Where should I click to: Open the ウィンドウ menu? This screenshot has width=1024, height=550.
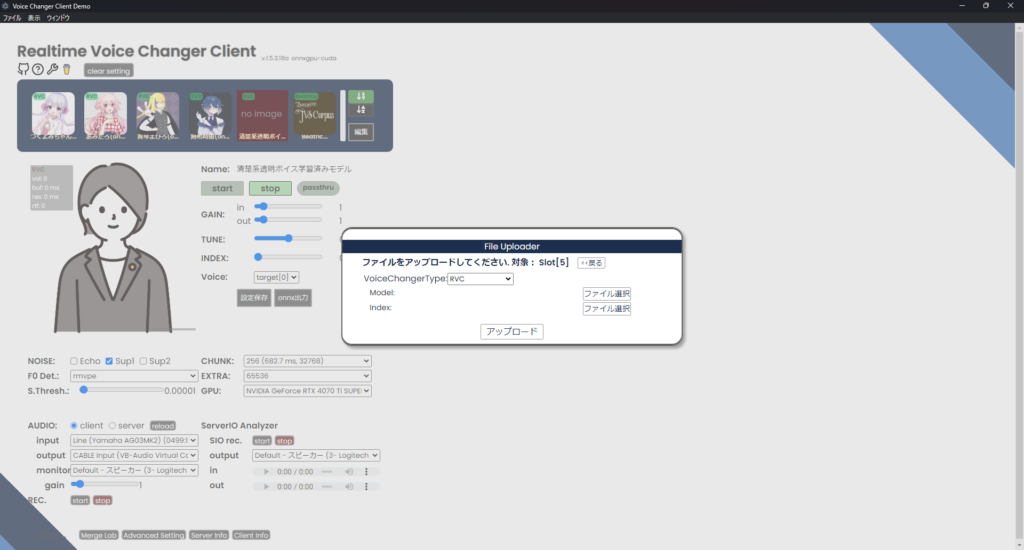tap(58, 18)
